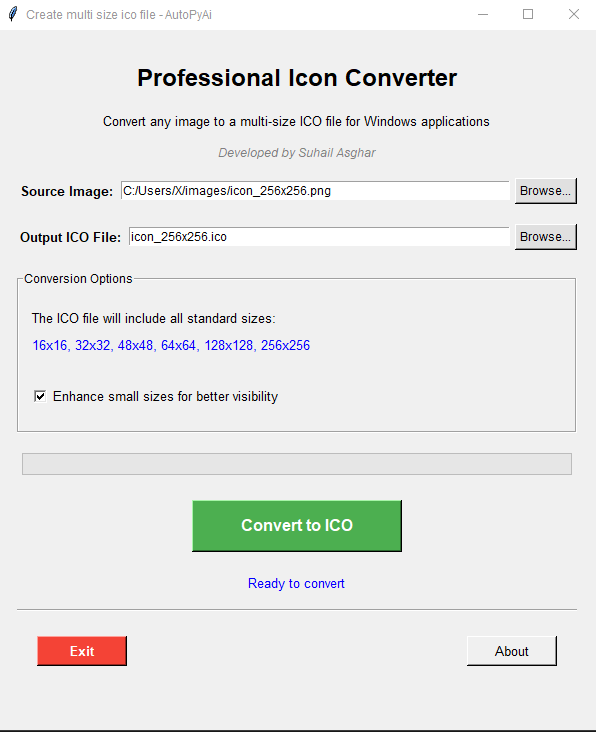
Task: Click the 'Professional Icon Converter' heading
Action: (297, 78)
